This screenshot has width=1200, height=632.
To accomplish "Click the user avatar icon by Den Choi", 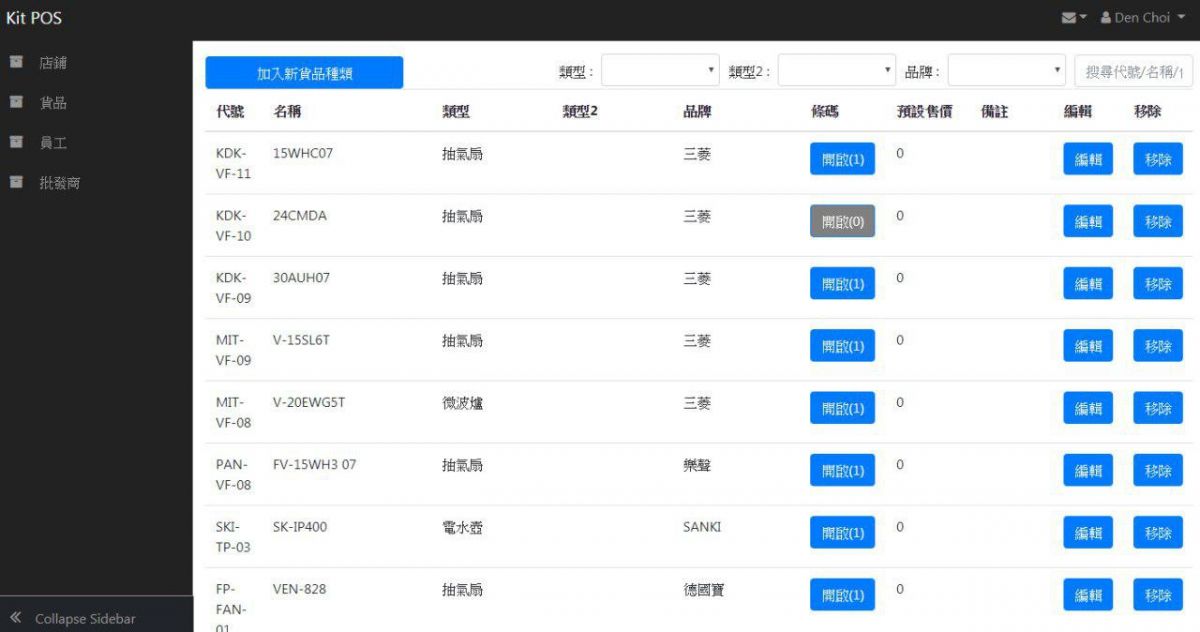I will point(1106,18).
